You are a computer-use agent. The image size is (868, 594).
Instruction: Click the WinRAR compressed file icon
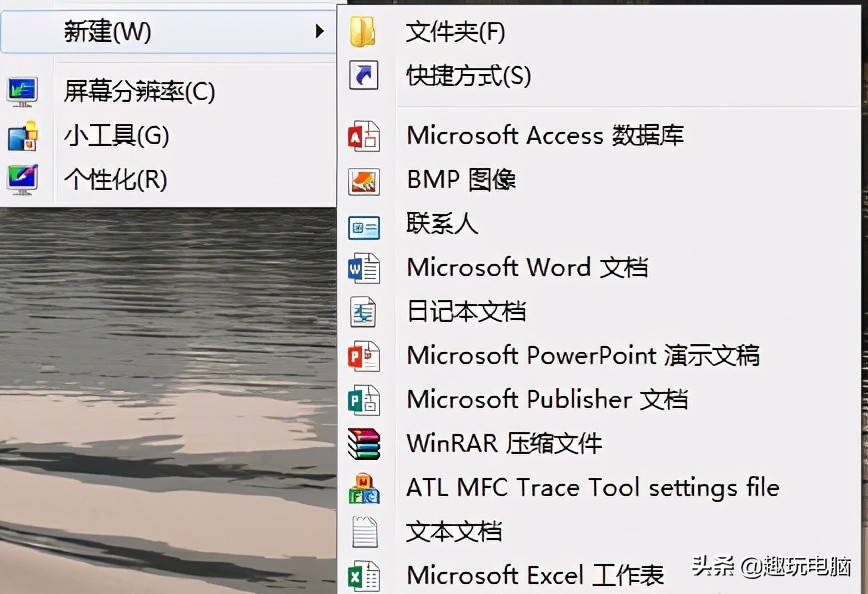pos(364,443)
